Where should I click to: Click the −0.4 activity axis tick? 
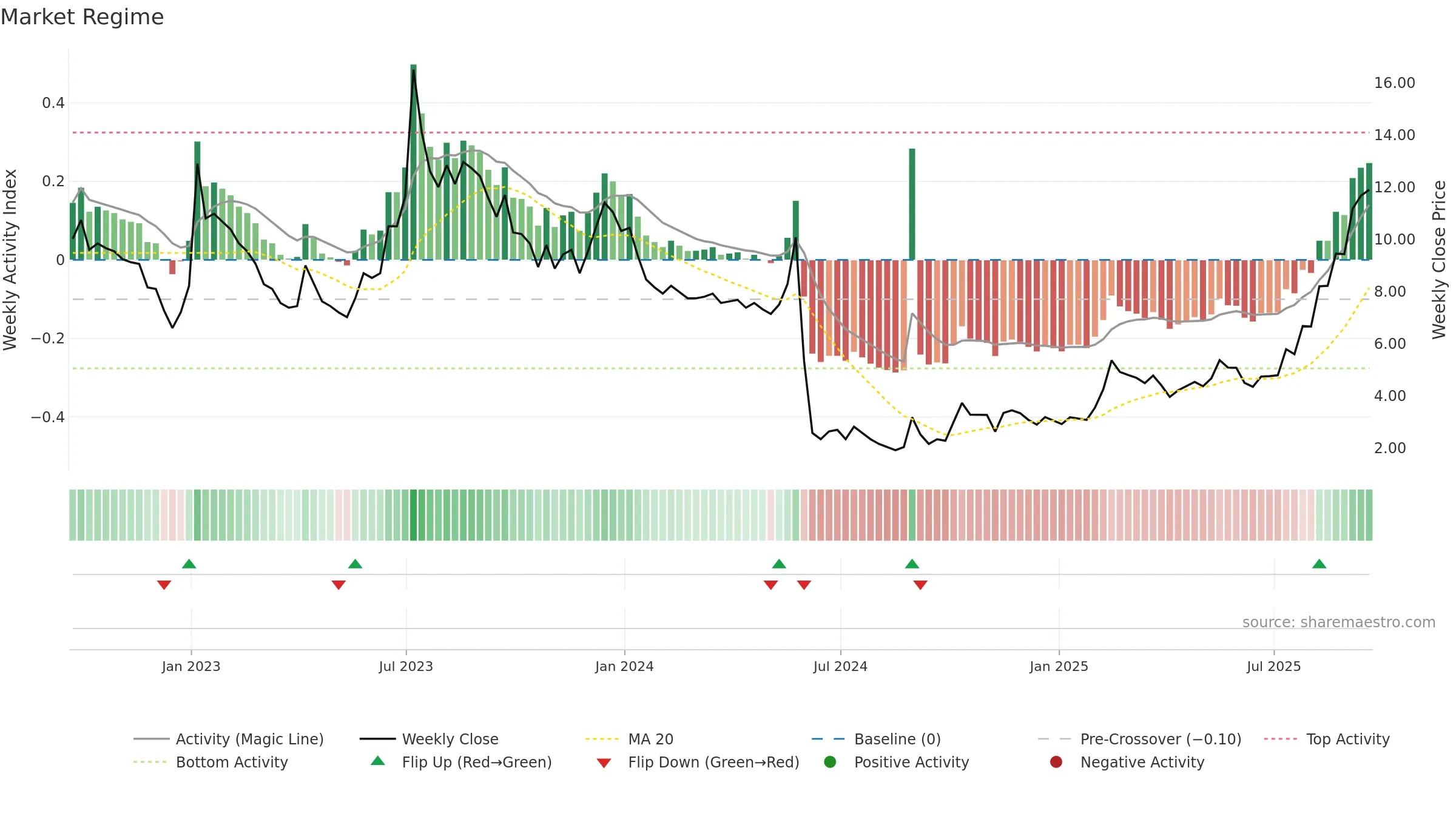(x=47, y=417)
